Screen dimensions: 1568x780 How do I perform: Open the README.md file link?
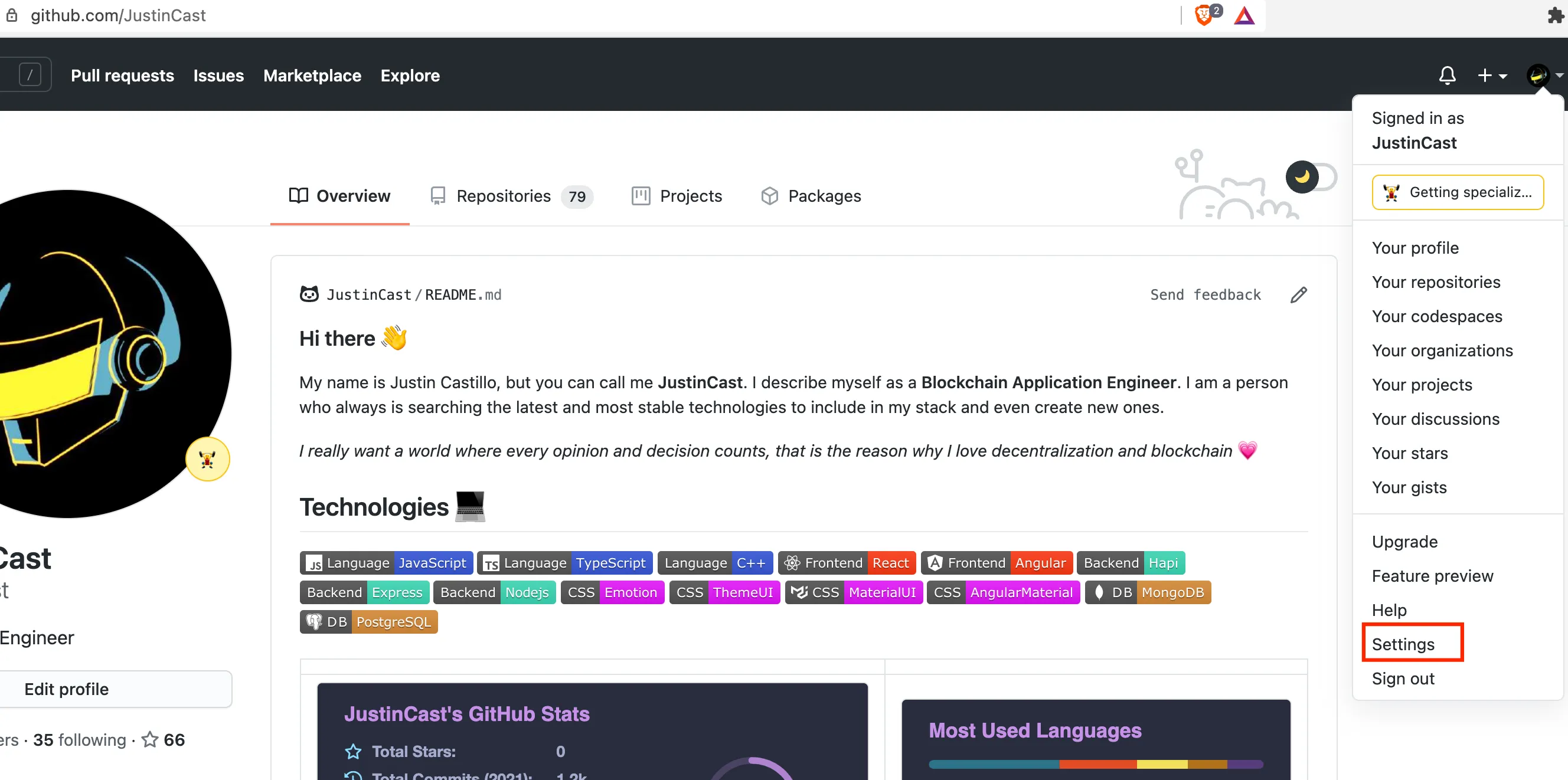tap(463, 294)
